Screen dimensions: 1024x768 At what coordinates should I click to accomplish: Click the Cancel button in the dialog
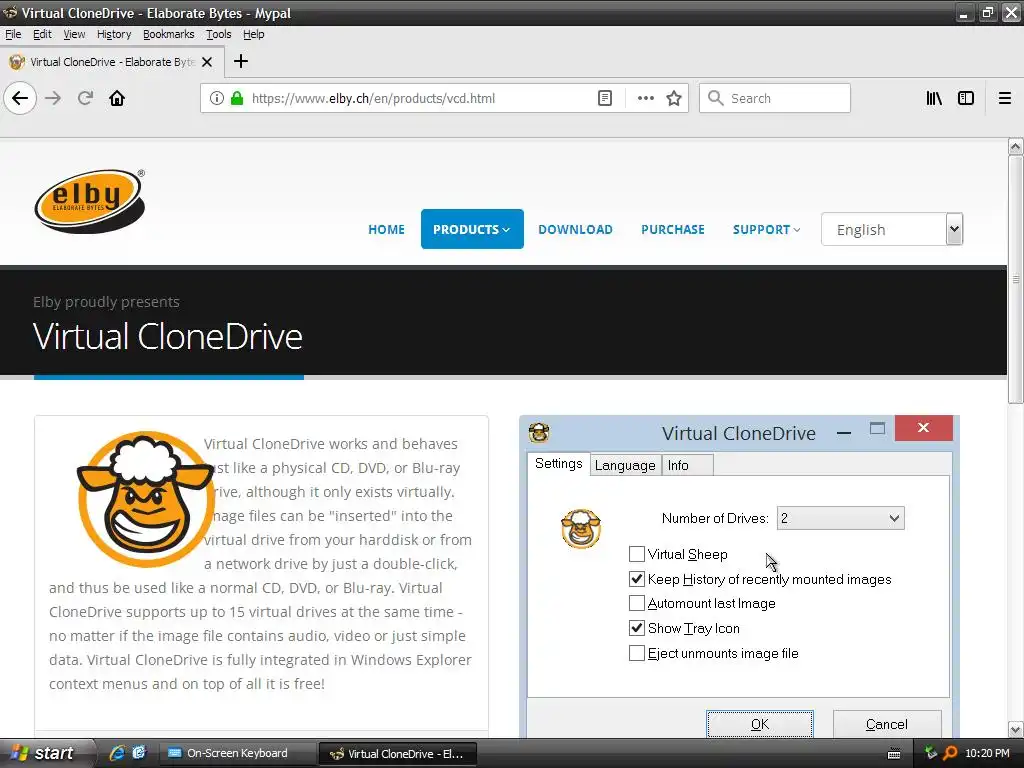(887, 724)
